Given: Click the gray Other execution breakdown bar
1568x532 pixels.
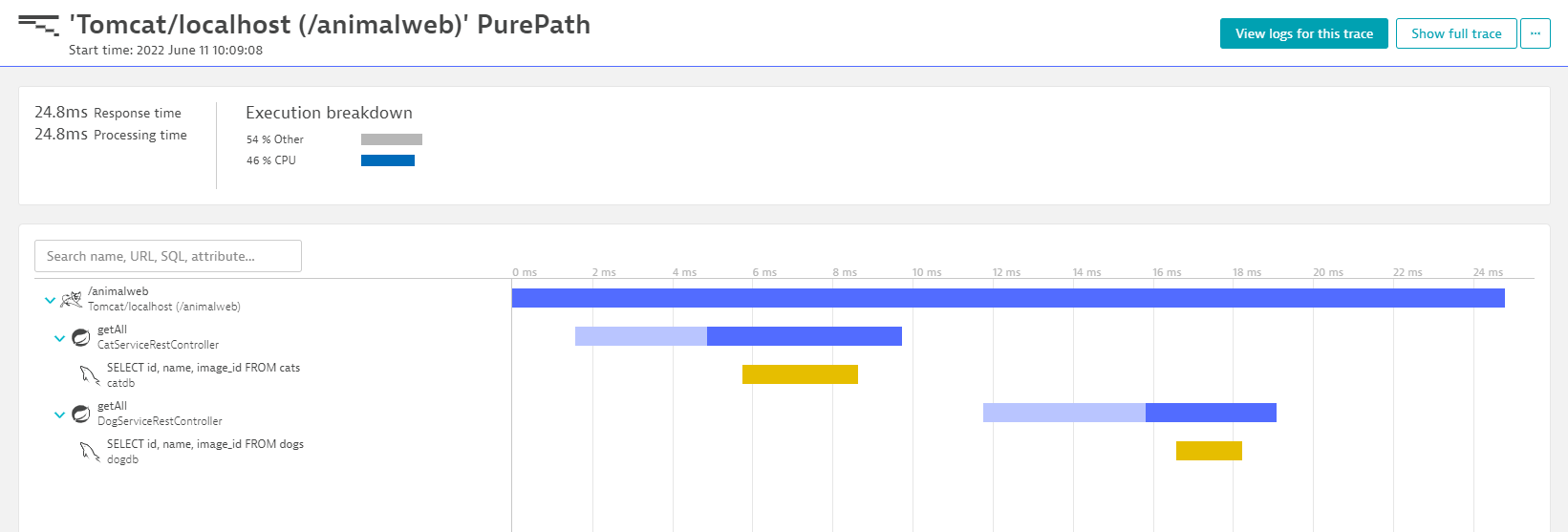Looking at the screenshot, I should tap(391, 139).
